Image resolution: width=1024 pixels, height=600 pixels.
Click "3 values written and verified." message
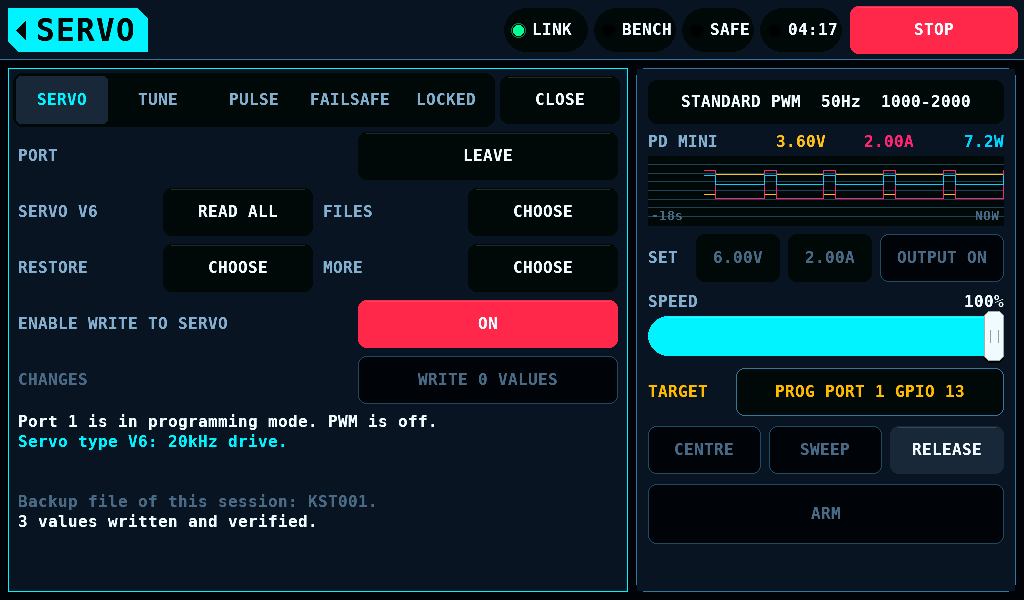(167, 522)
